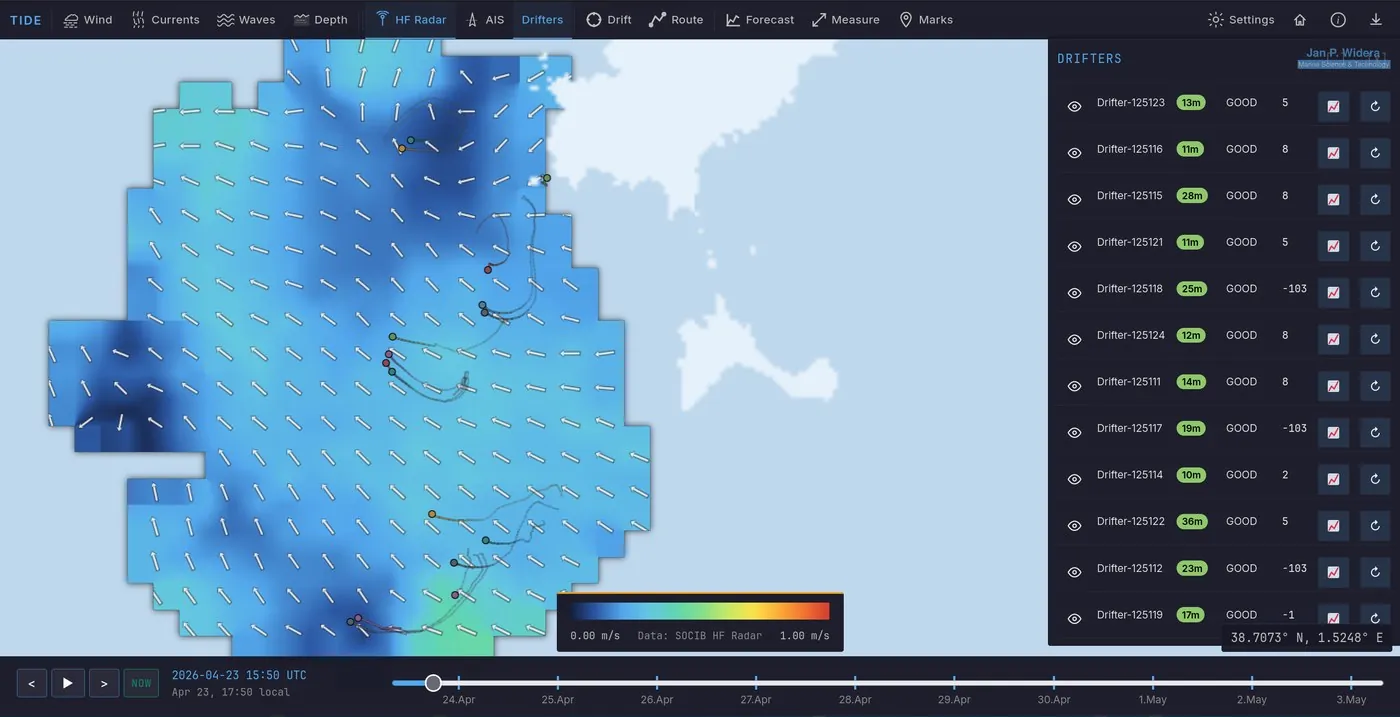
Task: Click the home icon
Action: (1300, 19)
